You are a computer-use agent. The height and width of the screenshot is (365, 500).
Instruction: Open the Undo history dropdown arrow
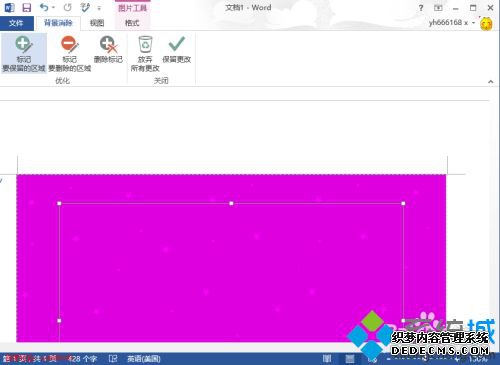(53, 8)
